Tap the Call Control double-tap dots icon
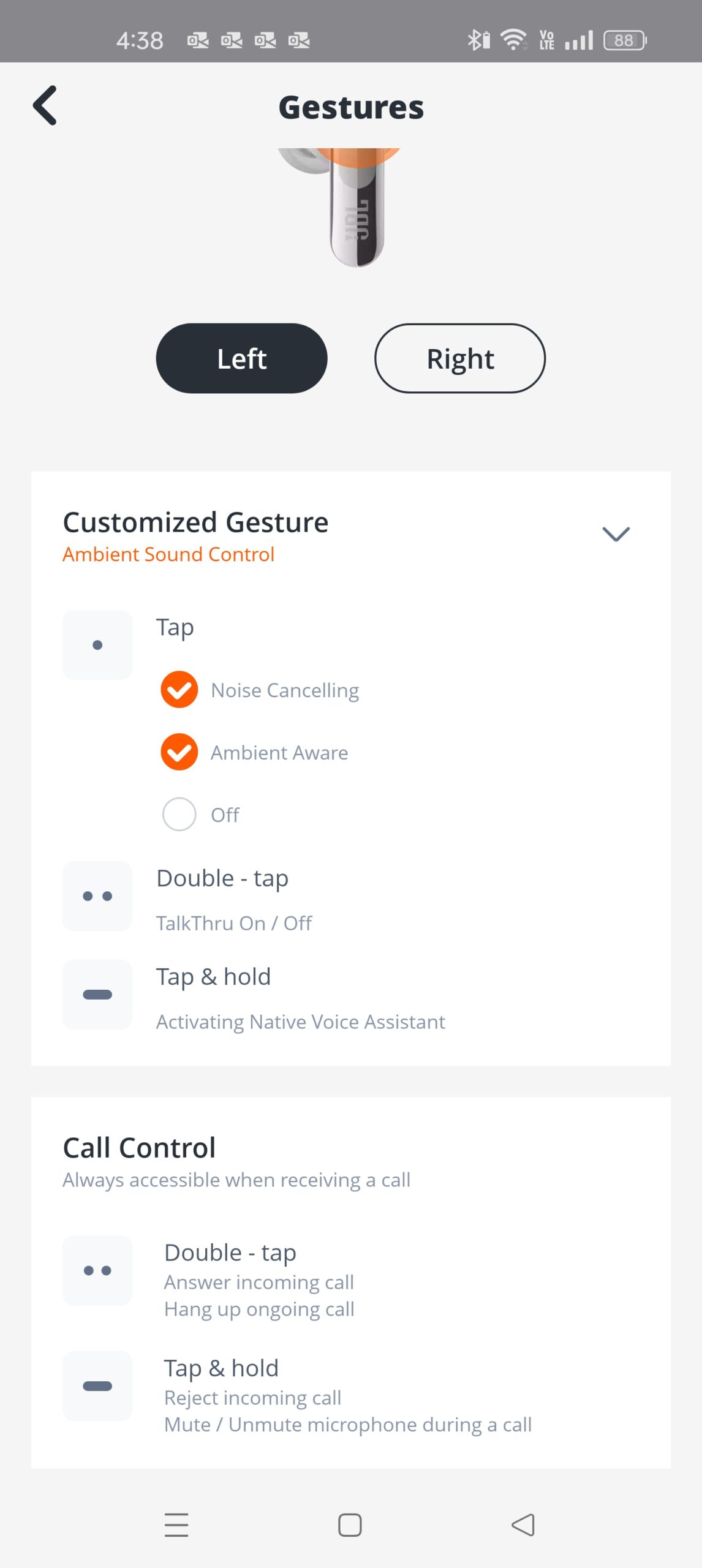 (97, 1270)
